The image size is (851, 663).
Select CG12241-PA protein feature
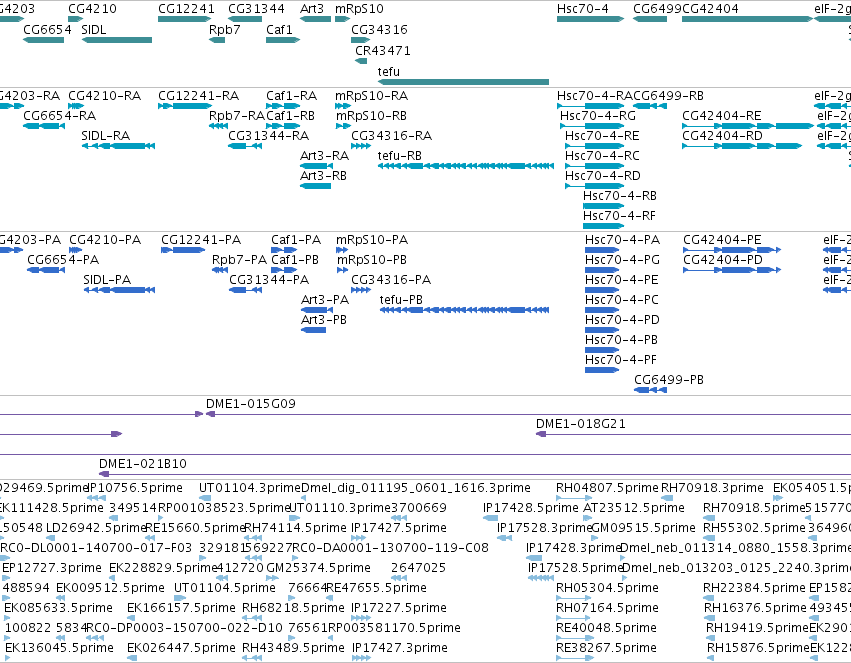tap(183, 250)
